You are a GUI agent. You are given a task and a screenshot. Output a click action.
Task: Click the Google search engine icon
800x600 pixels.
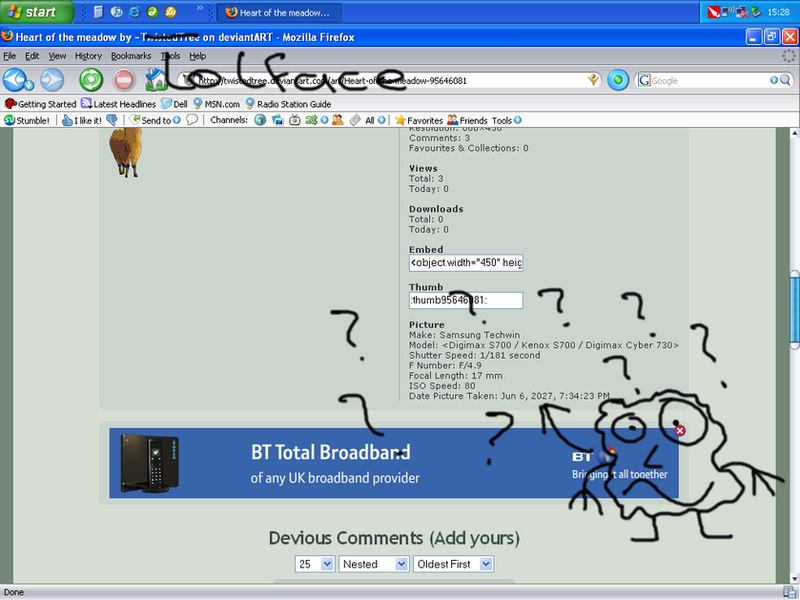(x=644, y=80)
